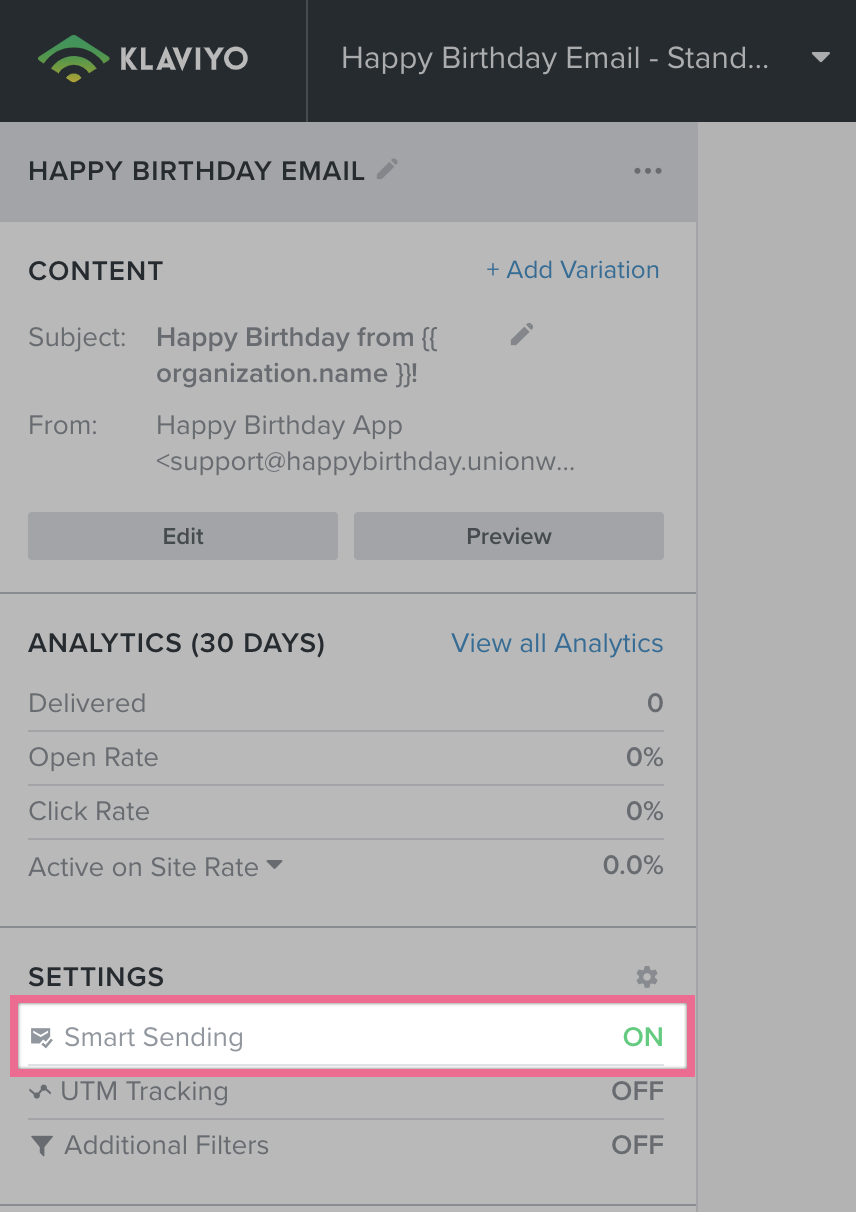Click the Add Variation link
This screenshot has width=856, height=1212.
[x=573, y=270]
